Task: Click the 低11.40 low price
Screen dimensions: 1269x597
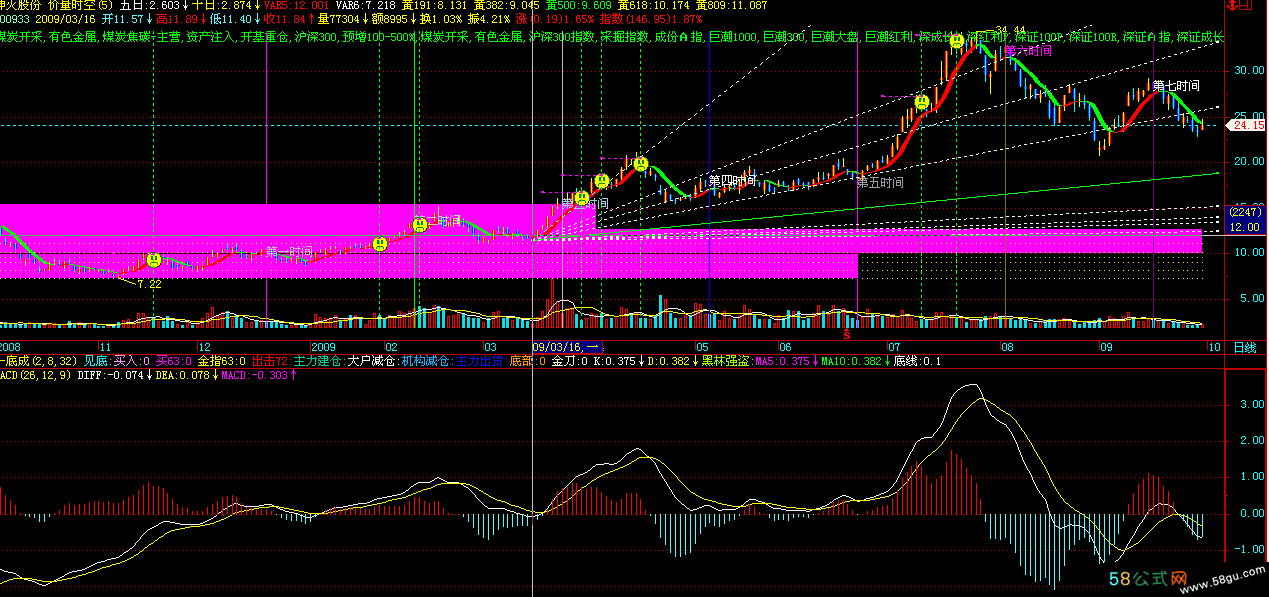Action: click(231, 19)
